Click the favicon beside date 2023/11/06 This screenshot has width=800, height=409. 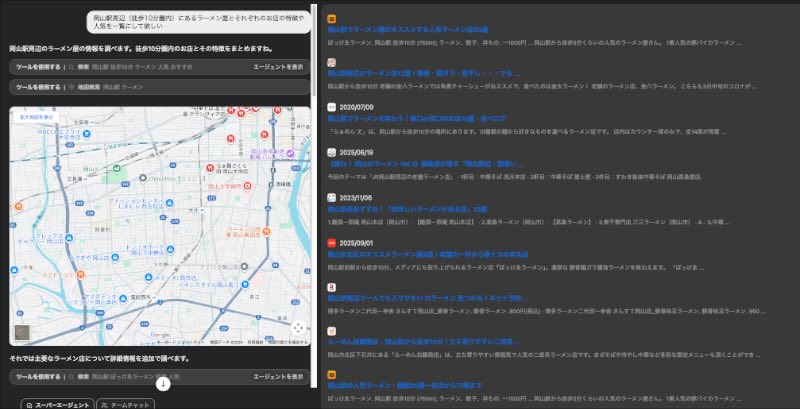[x=332, y=197]
